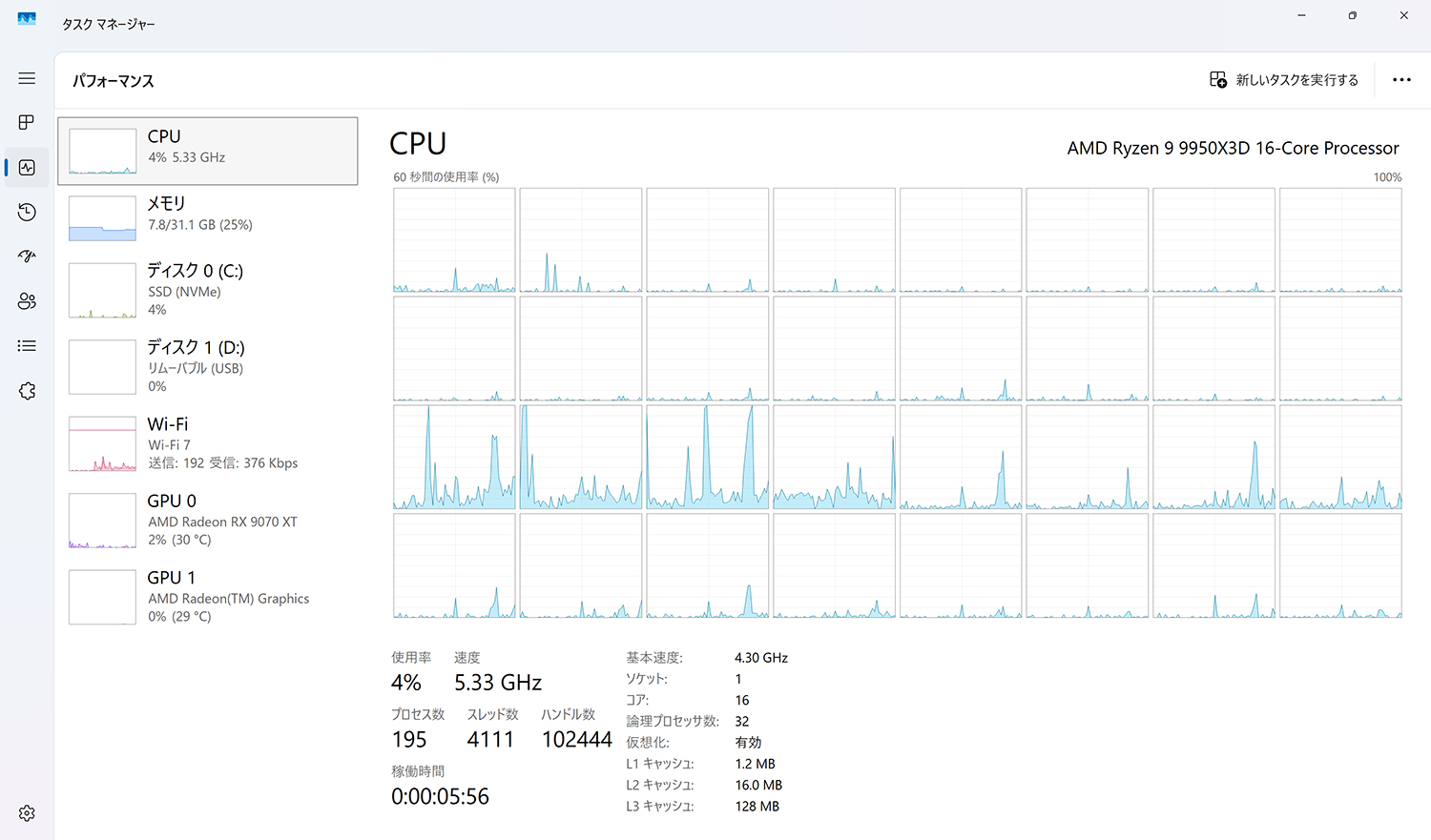Open the Users page icon
This screenshot has height=840, width=1431.
pyautogui.click(x=27, y=301)
